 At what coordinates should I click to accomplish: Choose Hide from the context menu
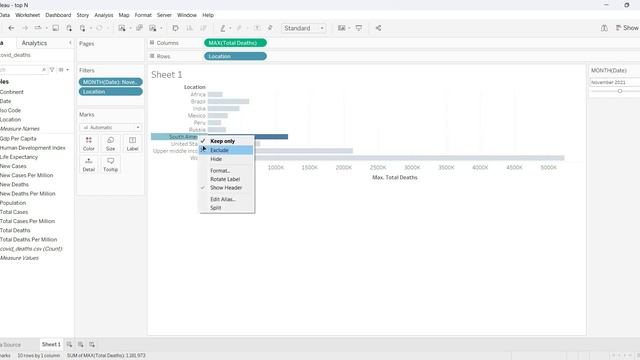[x=216, y=159]
